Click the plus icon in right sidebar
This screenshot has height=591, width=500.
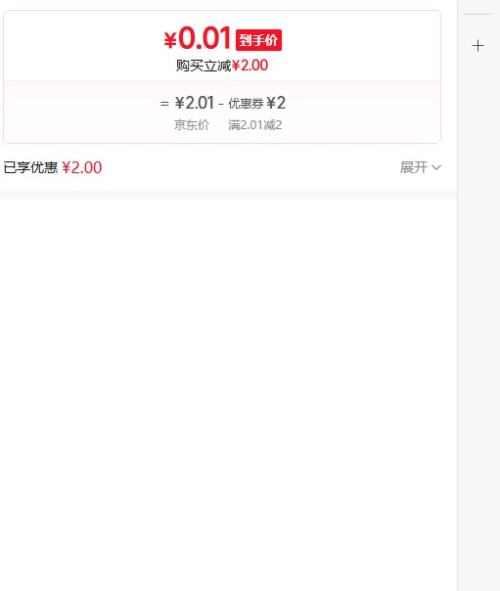click(x=478, y=46)
